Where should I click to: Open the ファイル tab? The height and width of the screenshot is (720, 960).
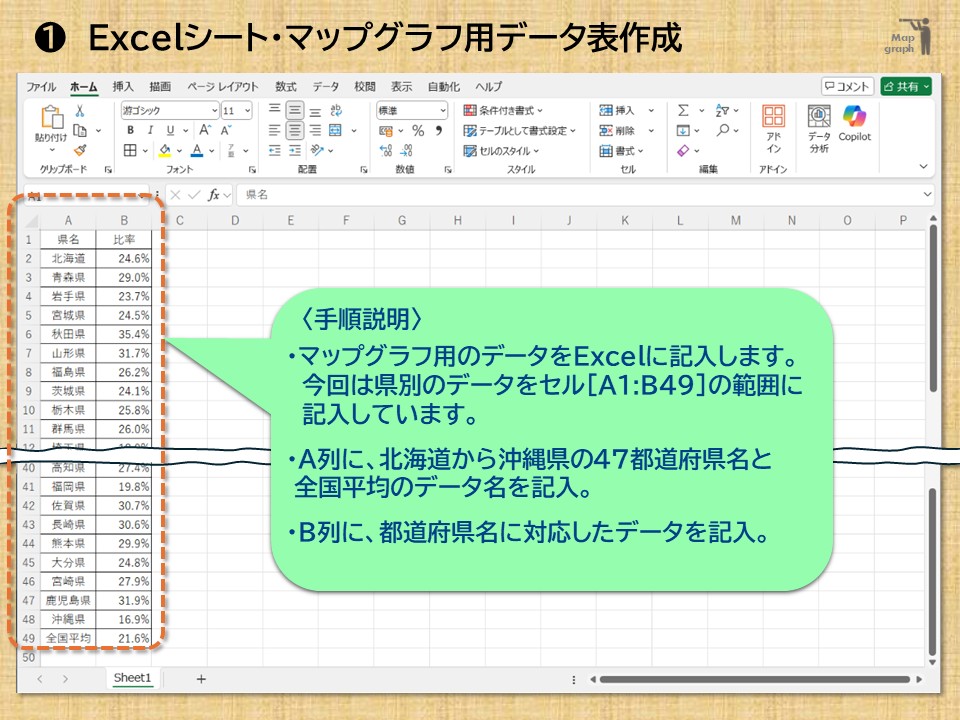pos(41,87)
